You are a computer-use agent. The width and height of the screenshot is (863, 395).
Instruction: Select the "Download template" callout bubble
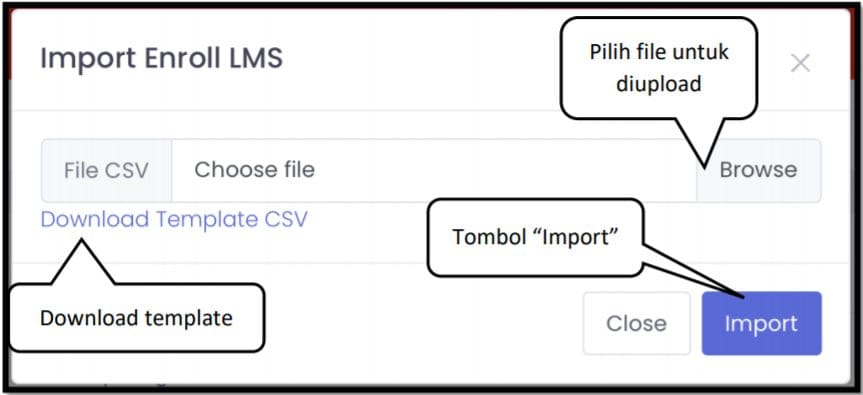coord(136,318)
